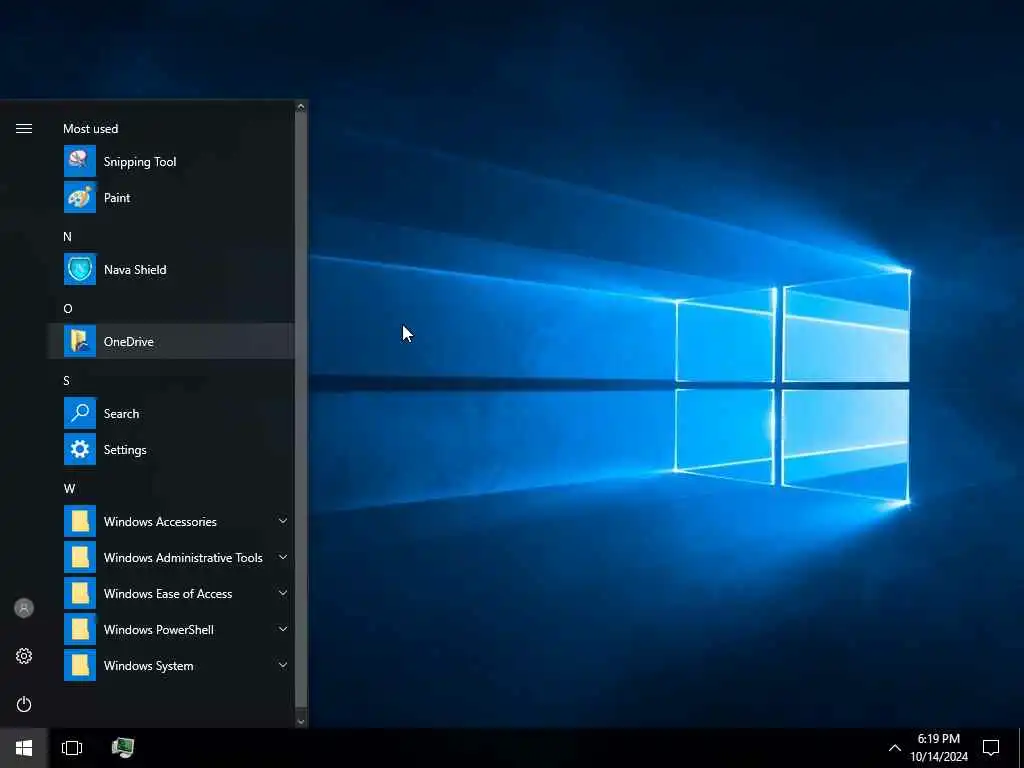Expand Windows Accessories chevron

283,521
